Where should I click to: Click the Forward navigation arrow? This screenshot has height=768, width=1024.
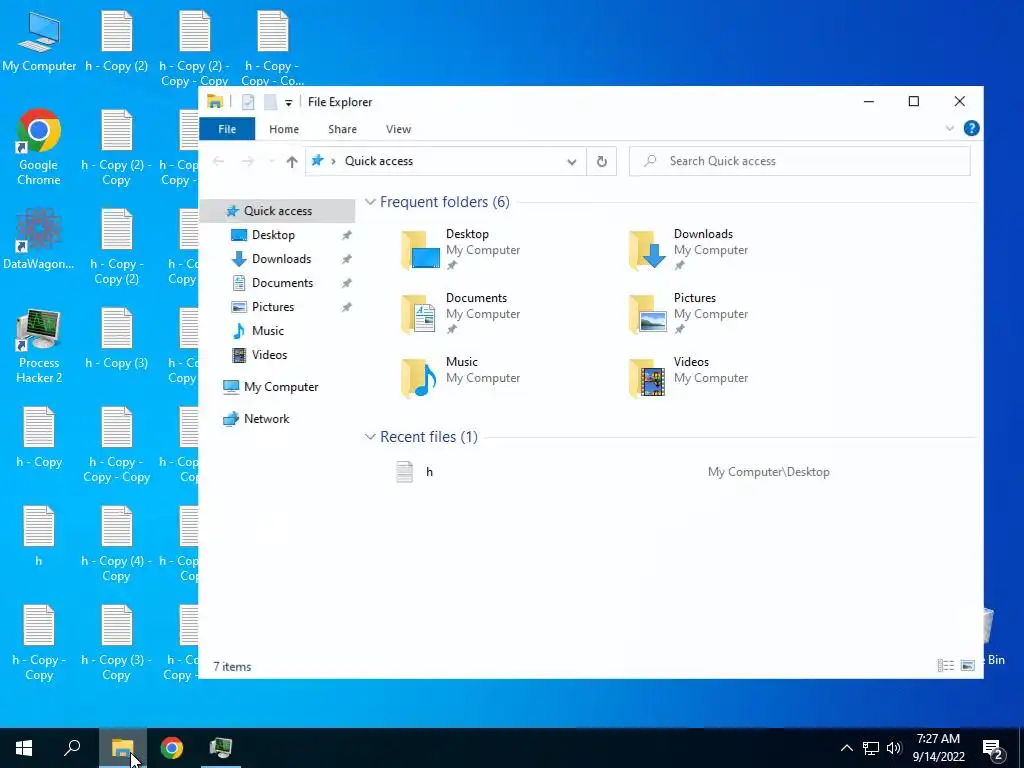[248, 161]
